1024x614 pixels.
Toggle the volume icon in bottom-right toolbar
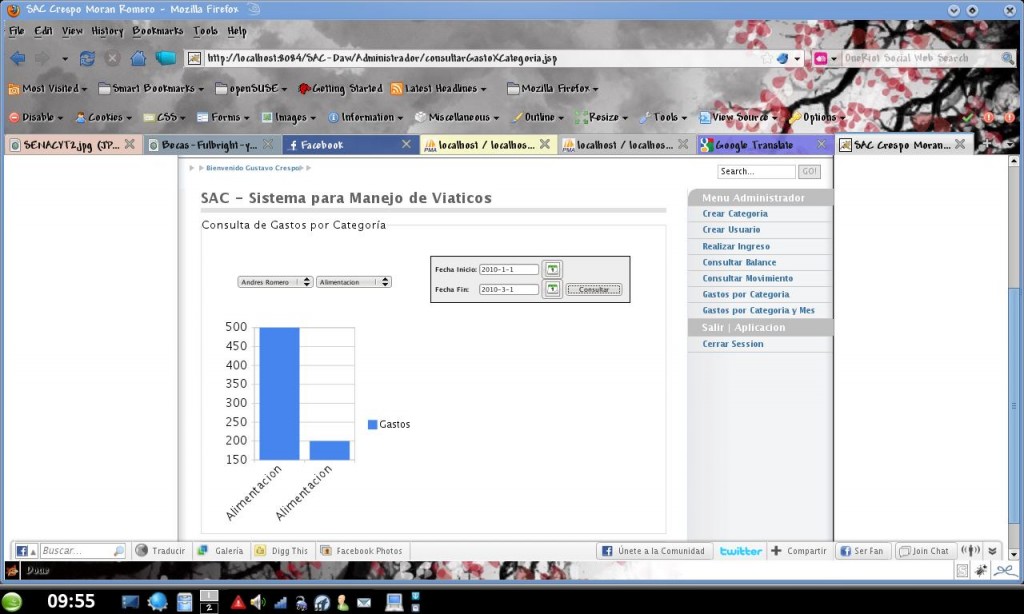pyautogui.click(x=969, y=550)
